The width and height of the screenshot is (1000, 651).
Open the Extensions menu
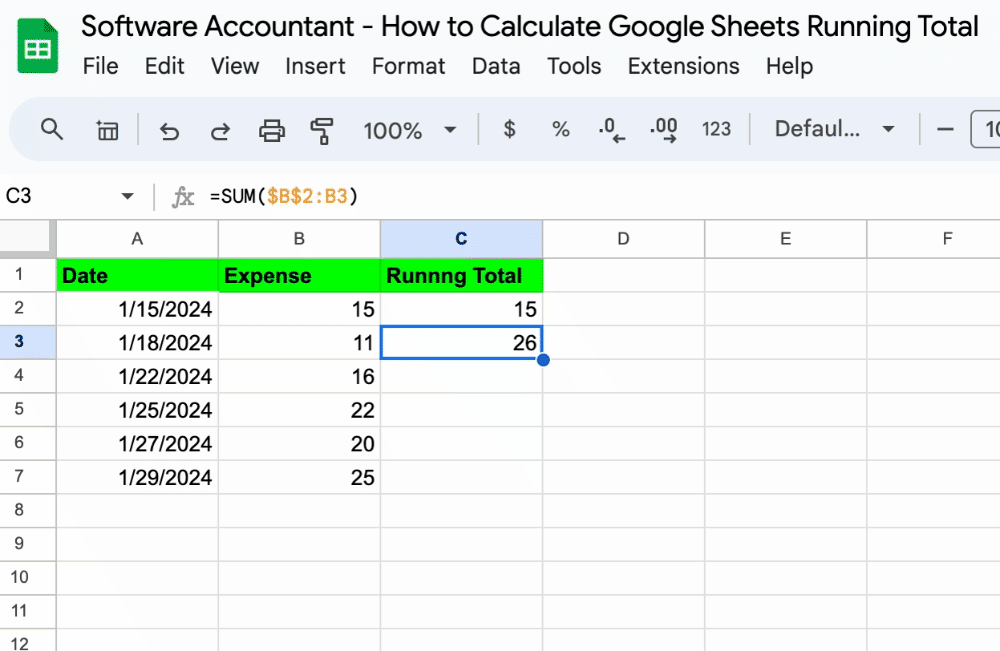[x=683, y=66]
